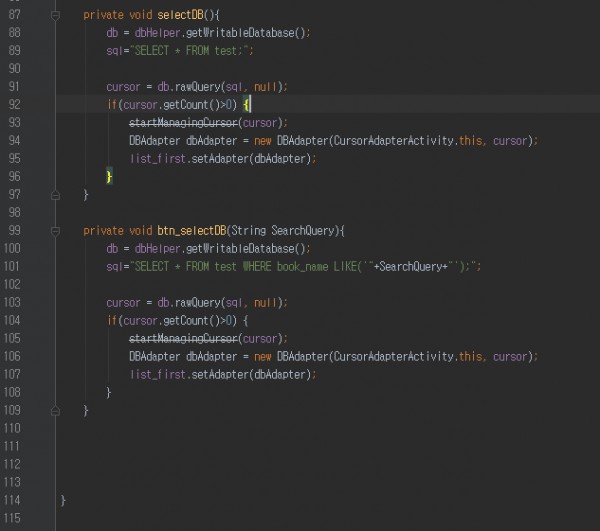
Task: Click "null" argument on line 91
Action: pos(266,87)
